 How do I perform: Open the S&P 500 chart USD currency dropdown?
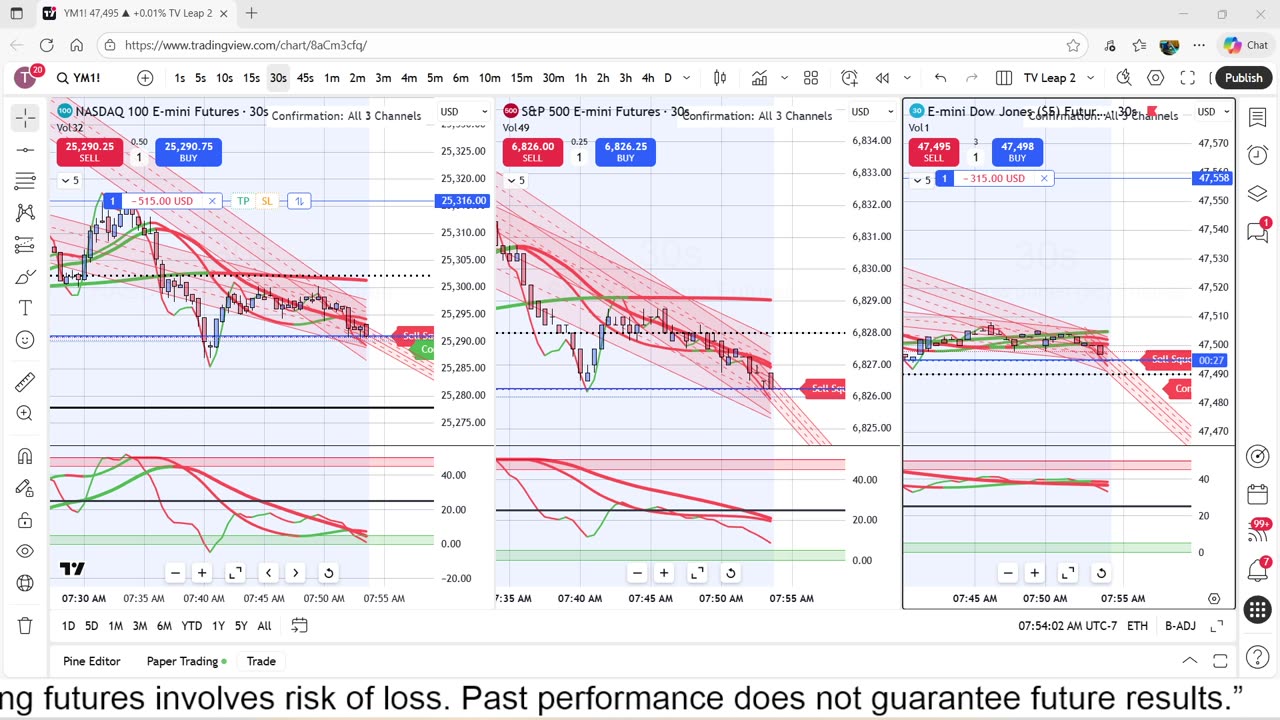873,112
